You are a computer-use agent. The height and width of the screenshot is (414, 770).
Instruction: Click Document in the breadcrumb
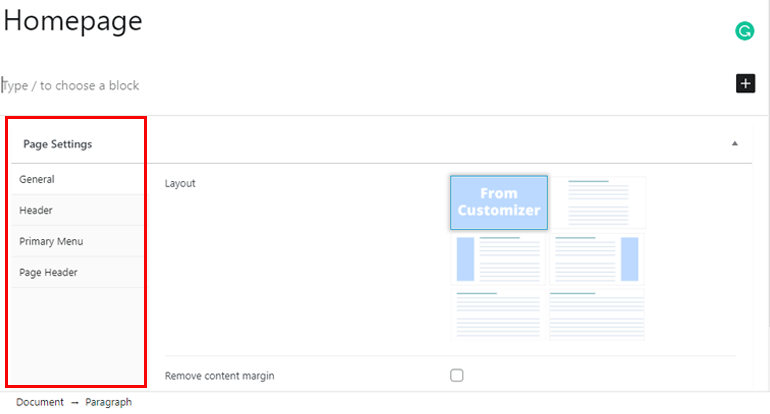coord(40,402)
